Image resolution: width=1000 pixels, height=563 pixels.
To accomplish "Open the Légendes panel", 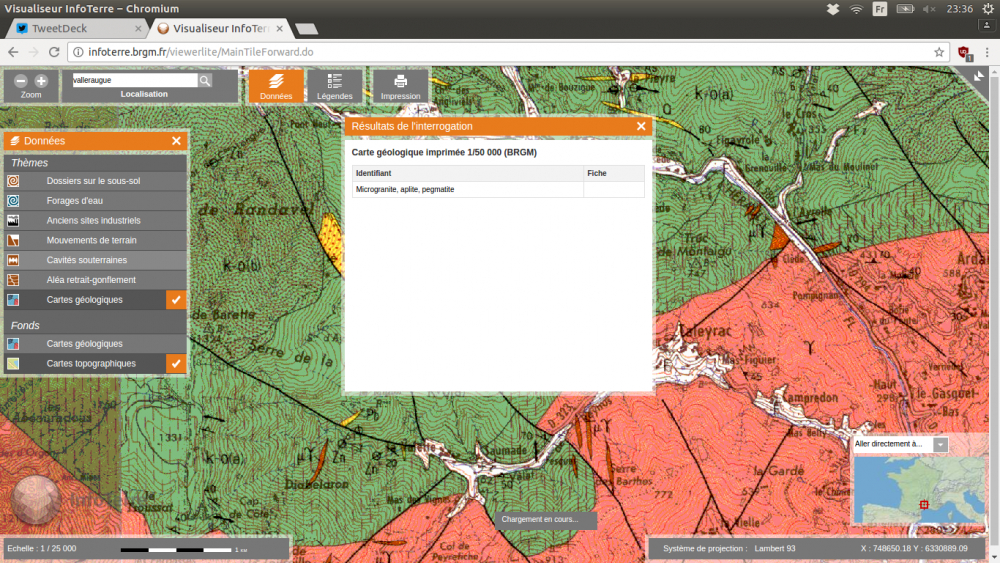I will coord(335,86).
